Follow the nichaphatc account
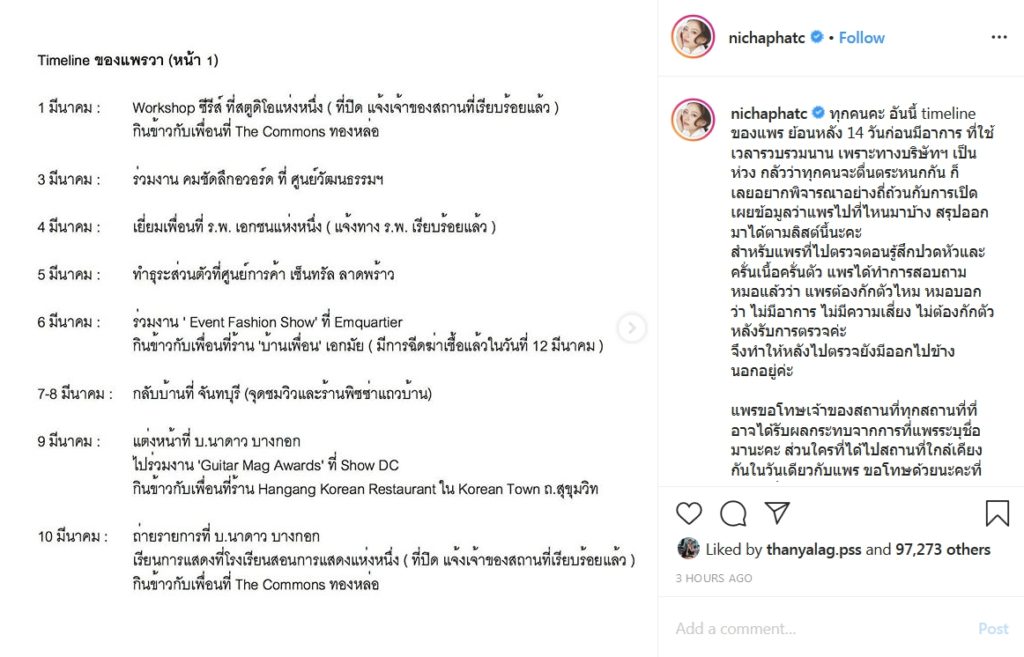The height and width of the screenshot is (657, 1024). [861, 38]
